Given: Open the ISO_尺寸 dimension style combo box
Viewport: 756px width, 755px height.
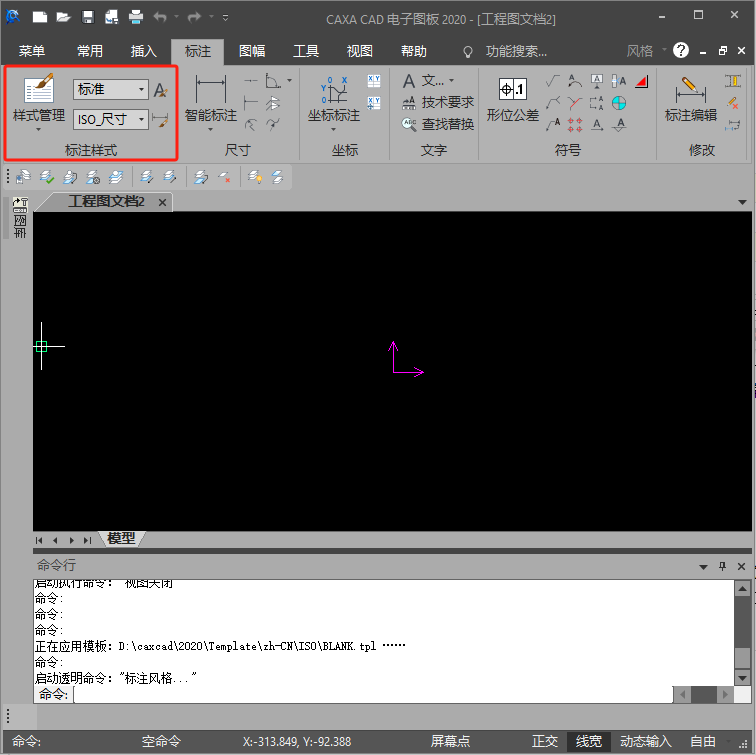Looking at the screenshot, I should [110, 119].
